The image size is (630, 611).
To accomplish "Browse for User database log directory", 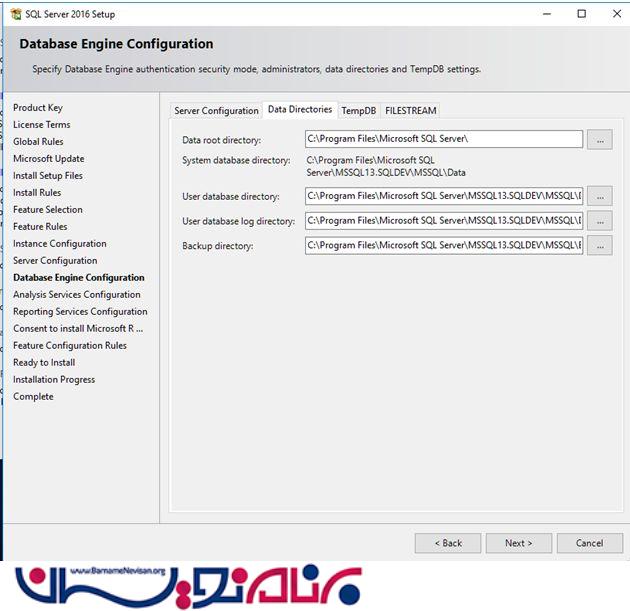I will [599, 221].
